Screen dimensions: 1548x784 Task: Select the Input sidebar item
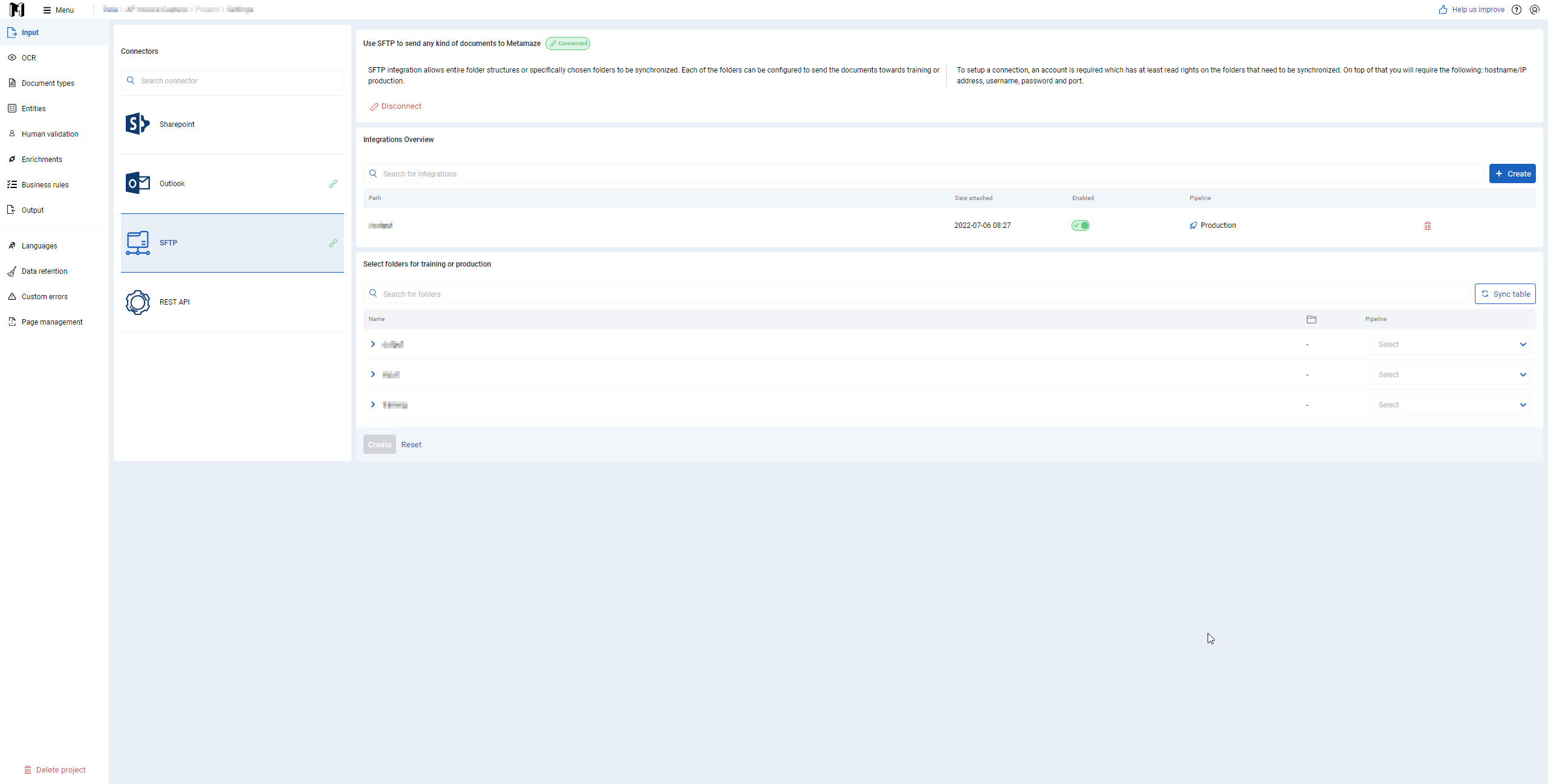point(54,33)
